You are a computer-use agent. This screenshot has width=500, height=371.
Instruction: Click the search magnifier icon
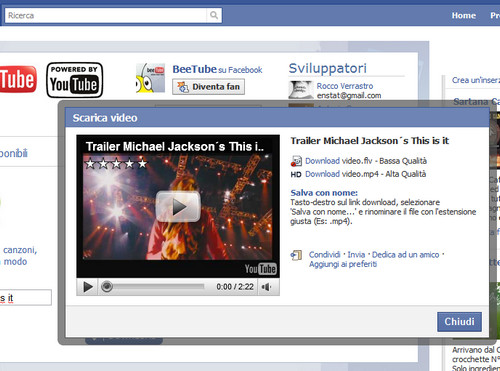[214, 15]
